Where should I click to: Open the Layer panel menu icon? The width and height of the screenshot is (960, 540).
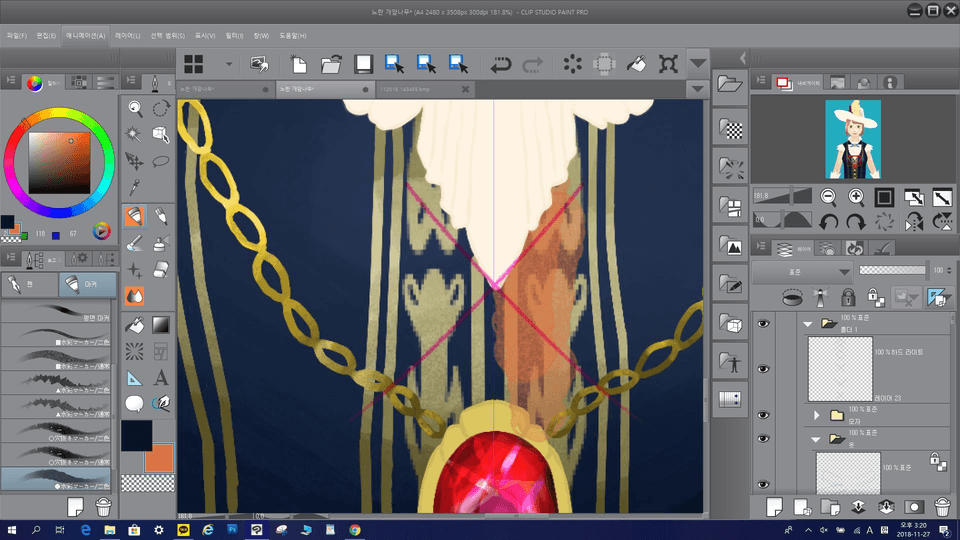(761, 246)
